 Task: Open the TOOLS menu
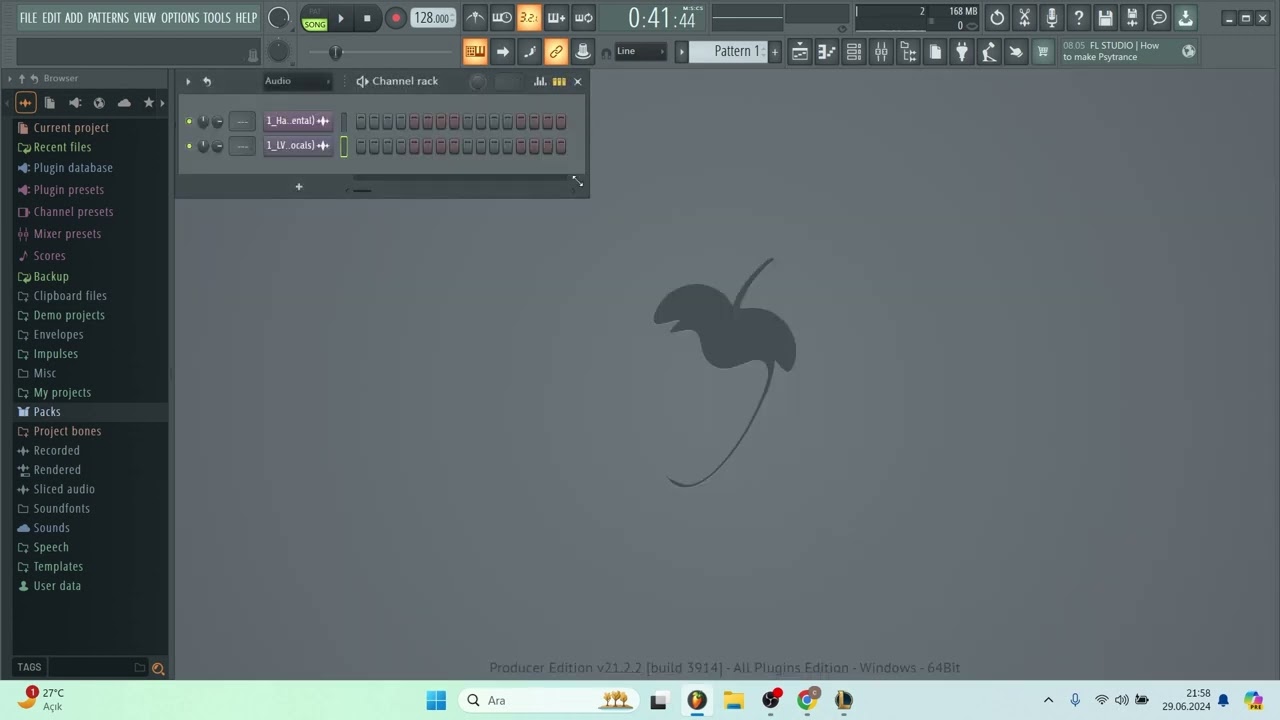point(217,18)
